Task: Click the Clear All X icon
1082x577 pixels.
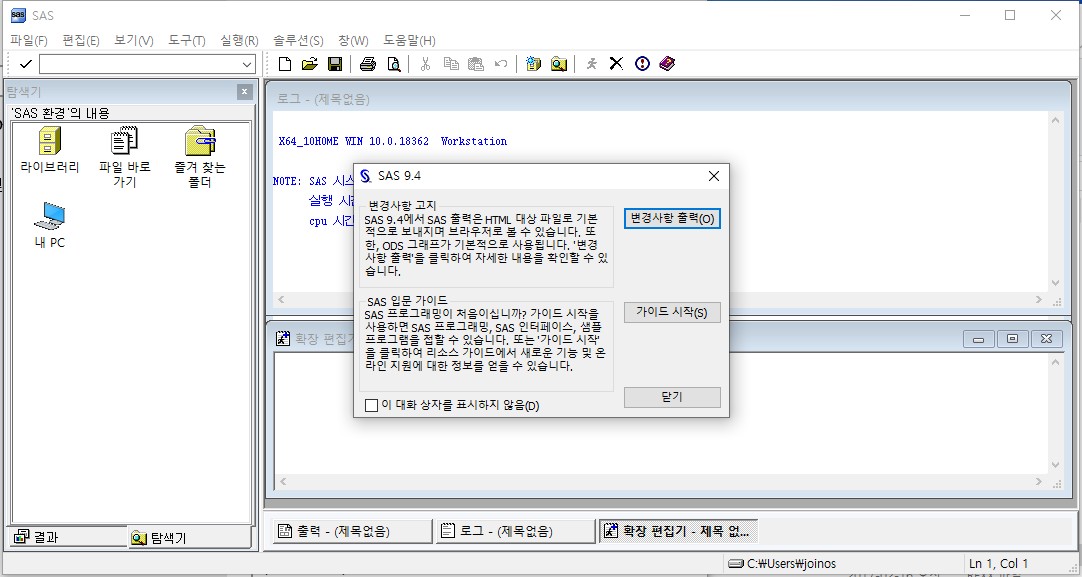Action: pos(616,64)
